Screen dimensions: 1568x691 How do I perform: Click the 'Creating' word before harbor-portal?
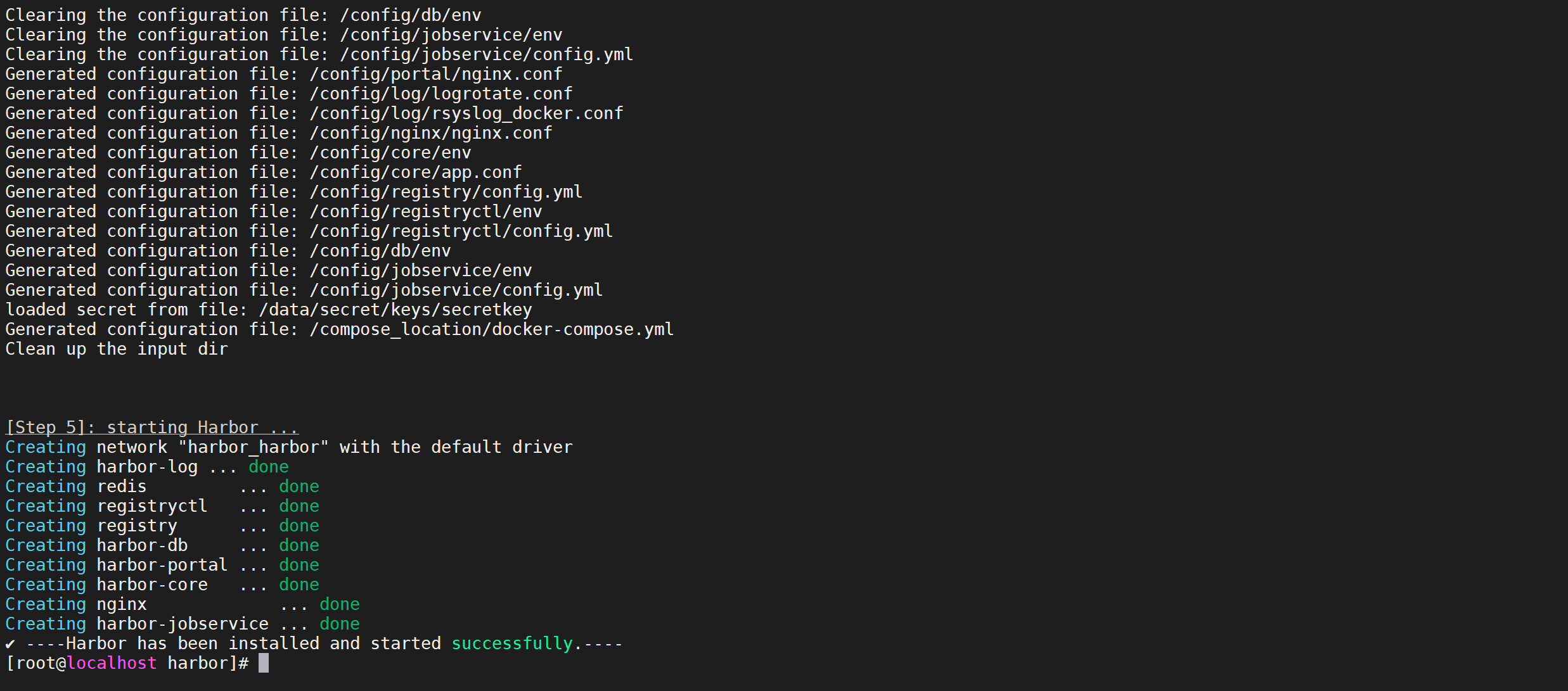point(46,565)
